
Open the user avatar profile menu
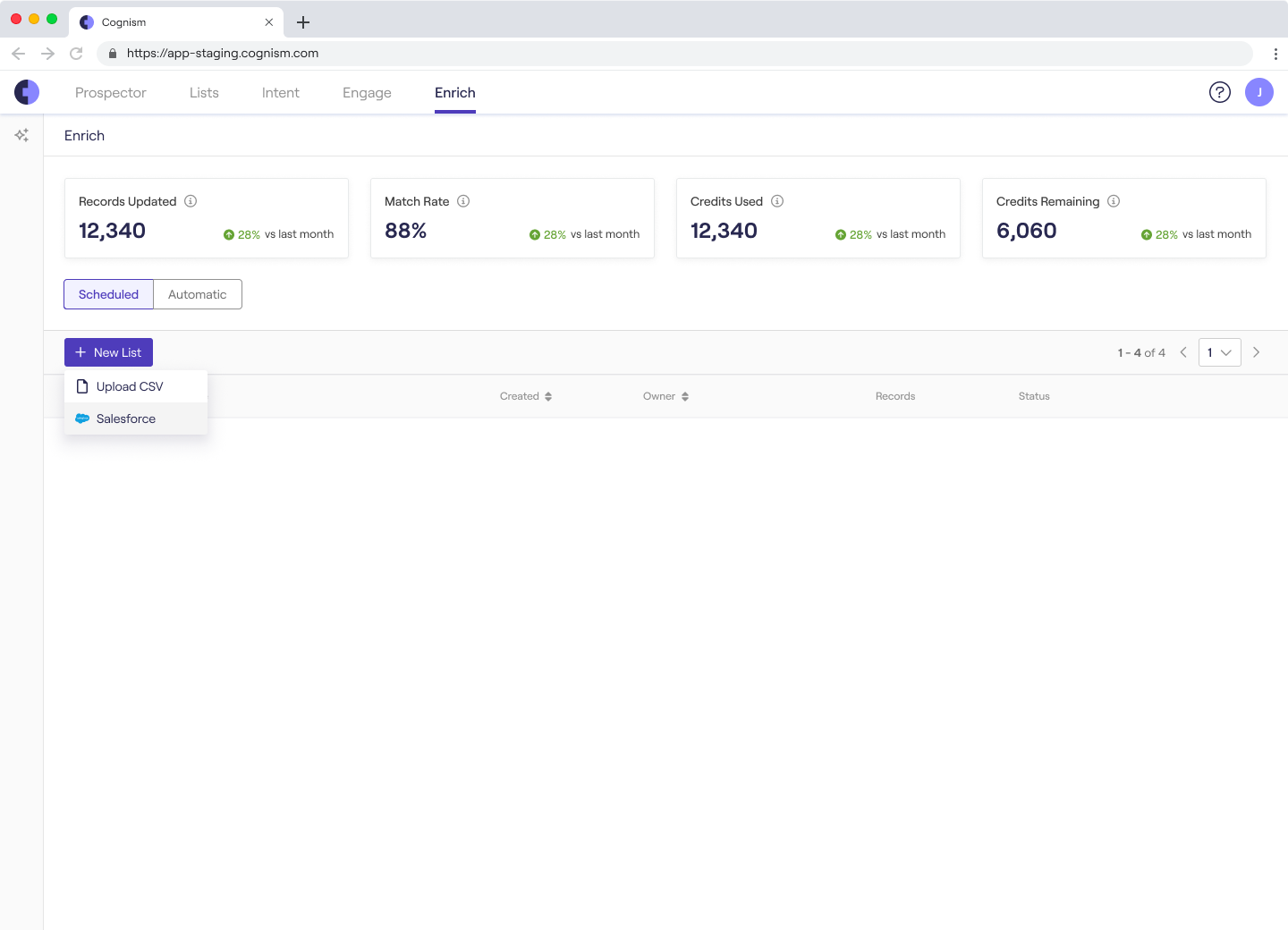[x=1258, y=92]
